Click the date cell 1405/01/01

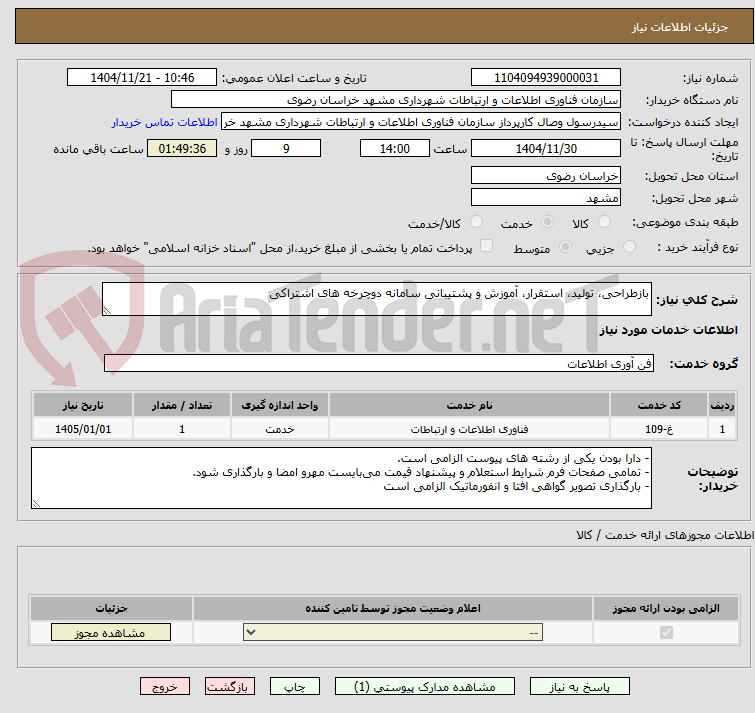point(83,429)
